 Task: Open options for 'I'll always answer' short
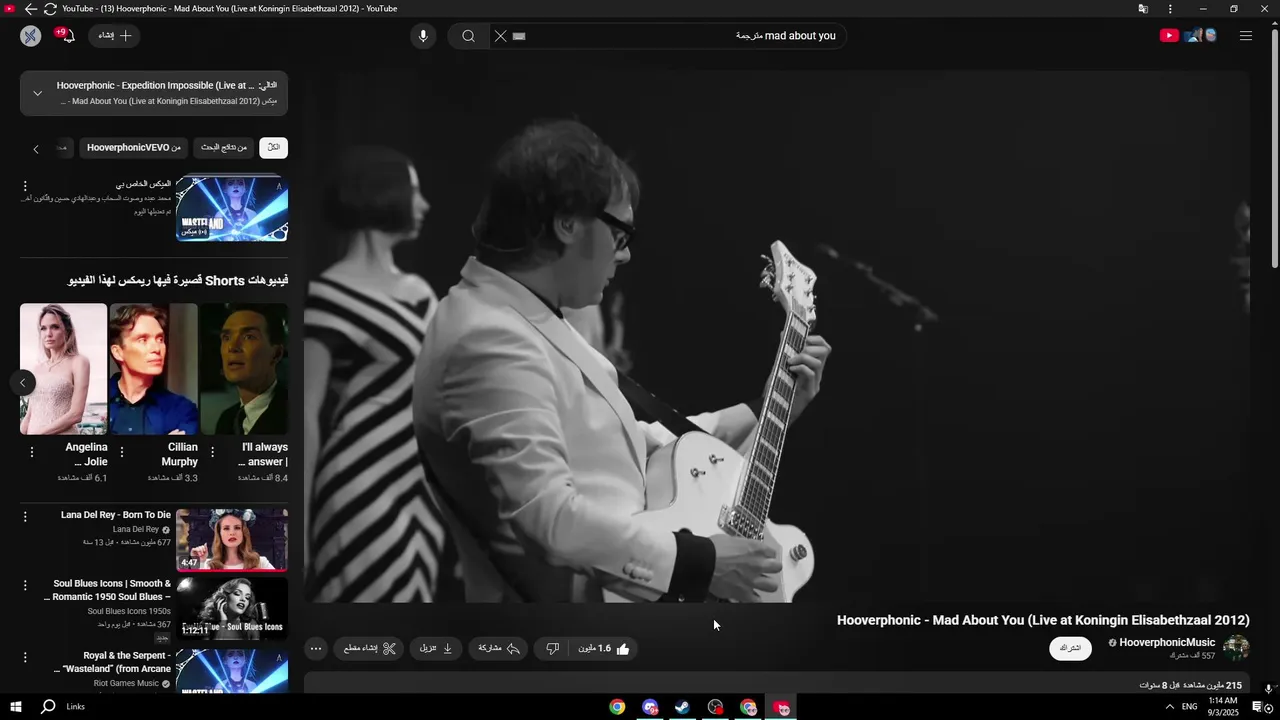(212, 452)
